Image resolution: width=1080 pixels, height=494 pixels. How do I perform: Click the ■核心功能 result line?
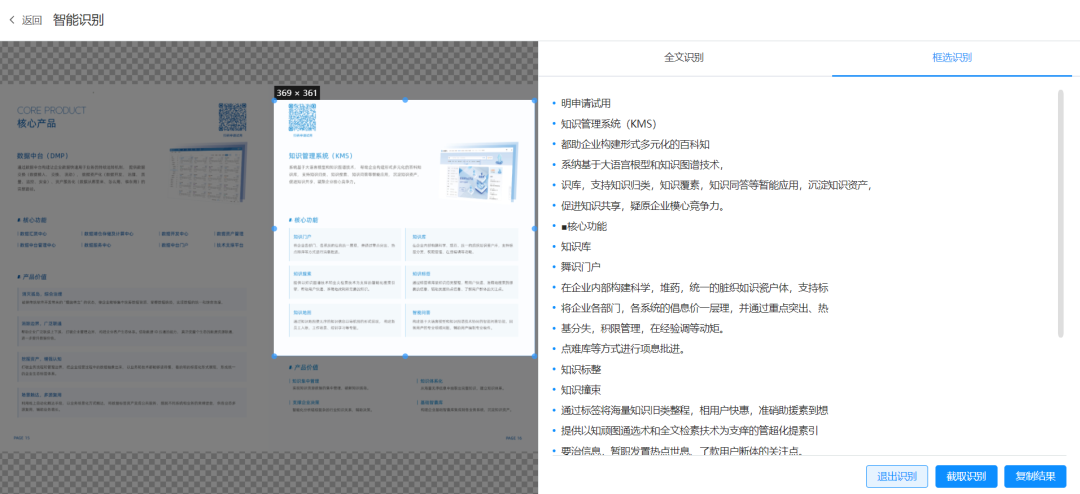pos(584,226)
